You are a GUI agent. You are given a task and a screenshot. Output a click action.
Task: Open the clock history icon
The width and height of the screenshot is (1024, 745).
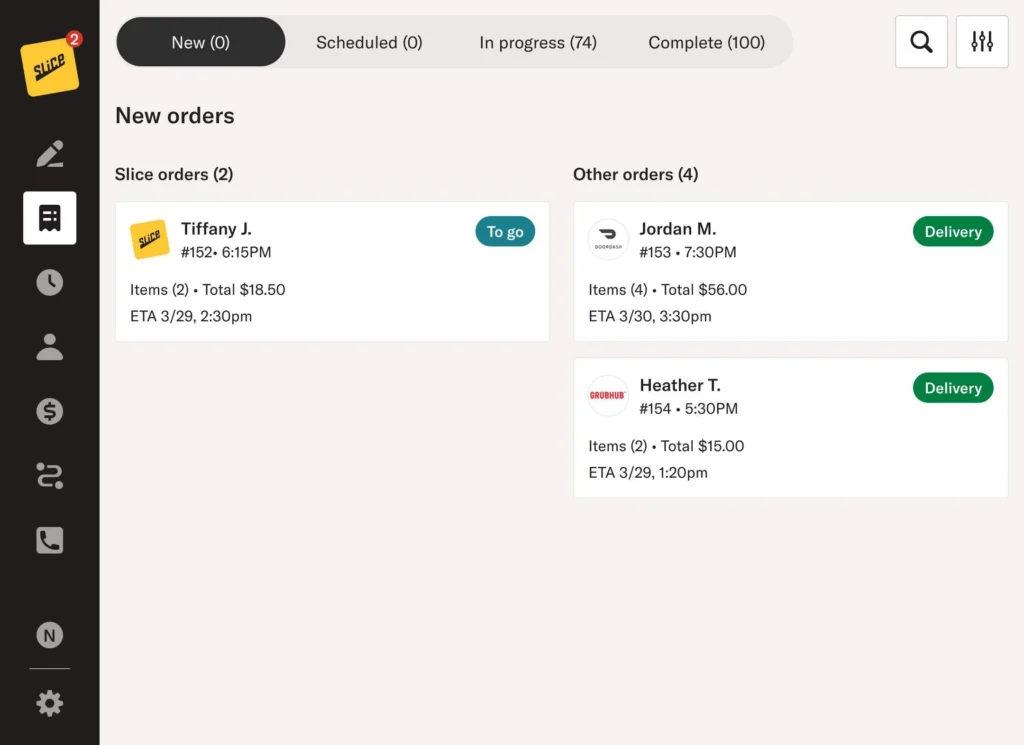[x=49, y=282]
